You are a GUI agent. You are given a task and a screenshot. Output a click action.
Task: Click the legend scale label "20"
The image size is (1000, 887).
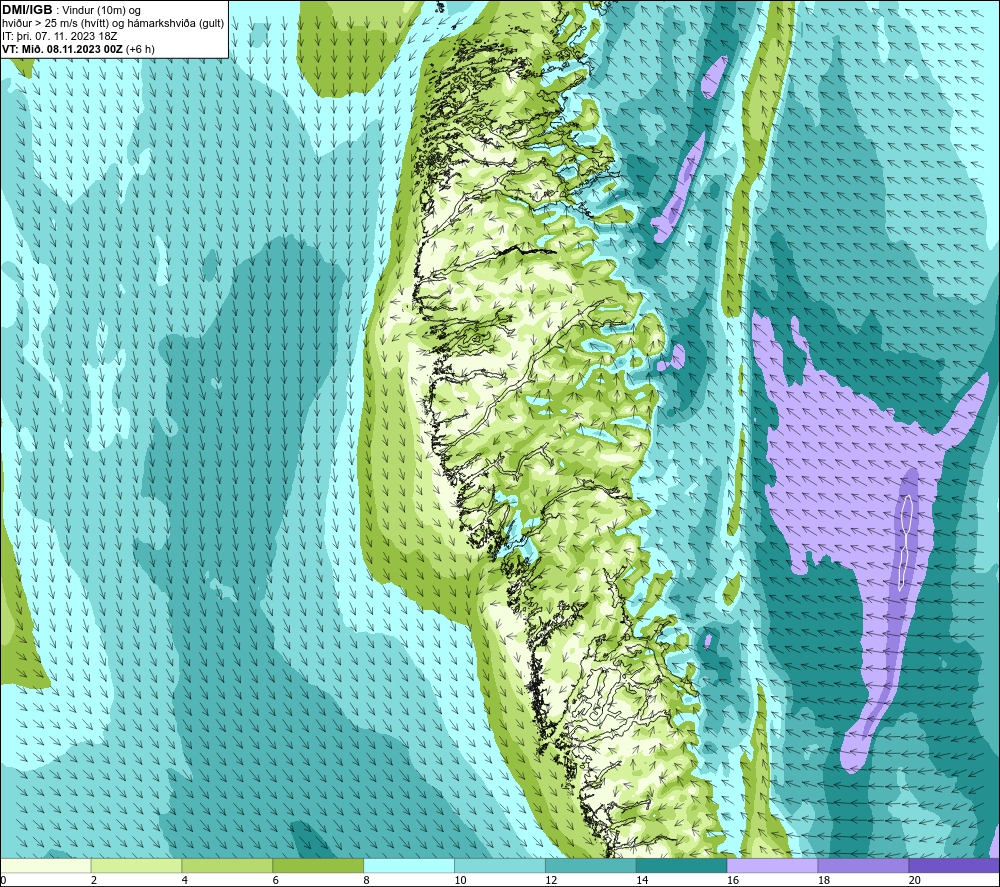[915, 880]
